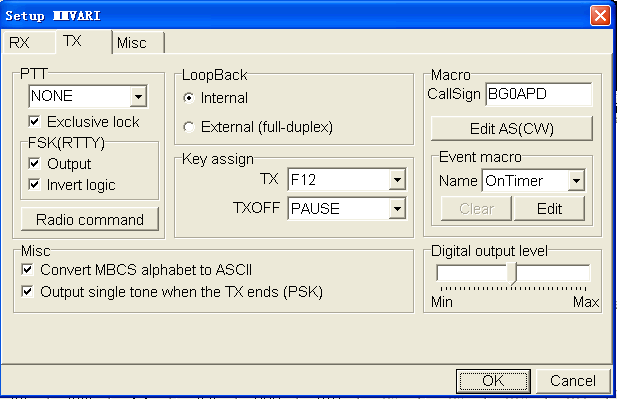Confirm settings with OK button

(x=493, y=381)
